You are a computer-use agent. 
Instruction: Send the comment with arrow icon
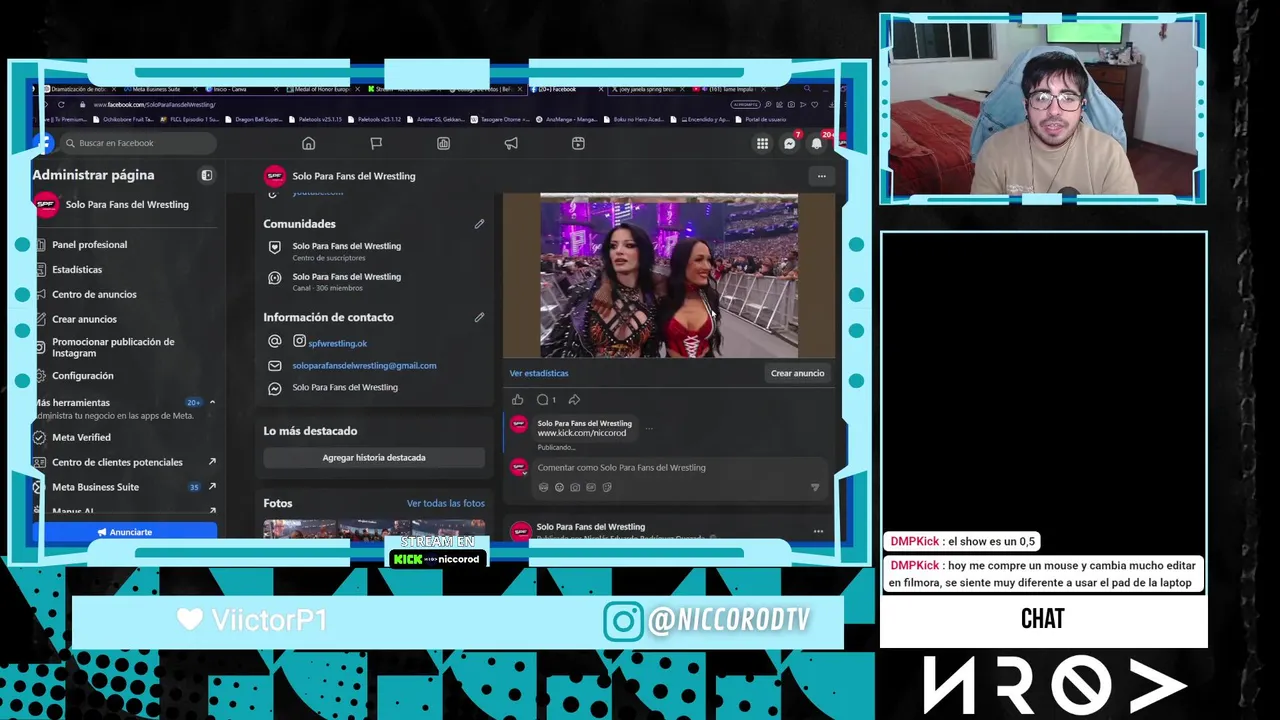[x=814, y=488]
